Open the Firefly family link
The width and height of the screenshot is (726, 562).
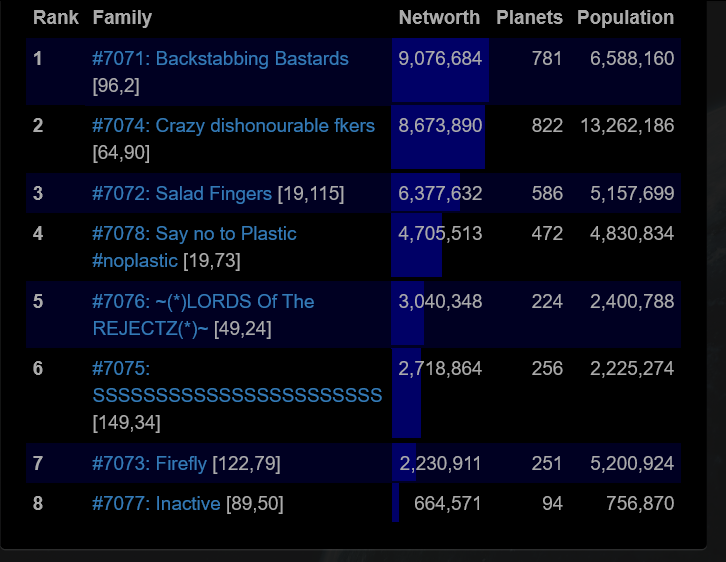(x=149, y=464)
